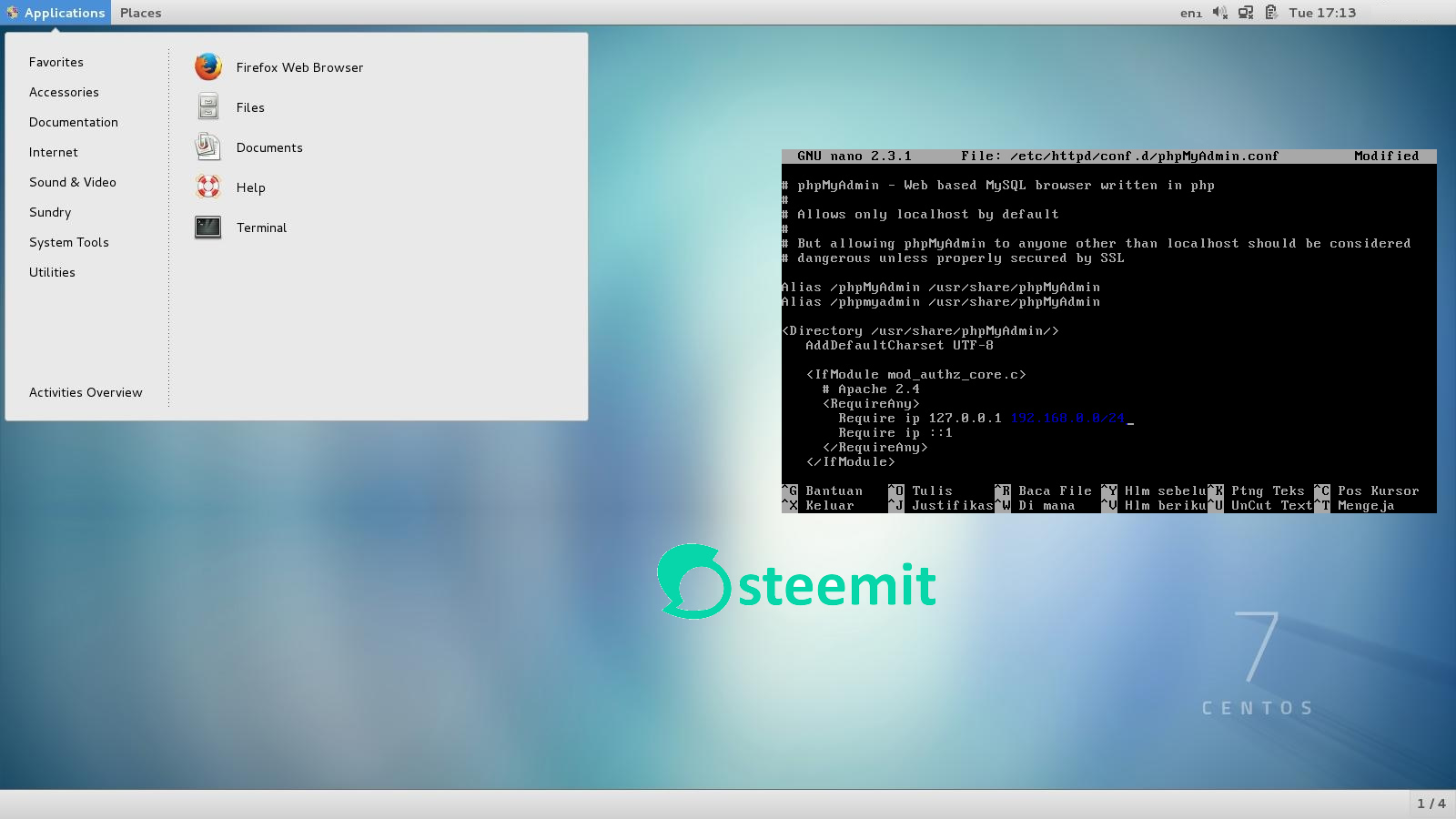1456x819 pixels.
Task: Click the 'Di mana' search shortcut in nano
Action: [x=1046, y=506]
